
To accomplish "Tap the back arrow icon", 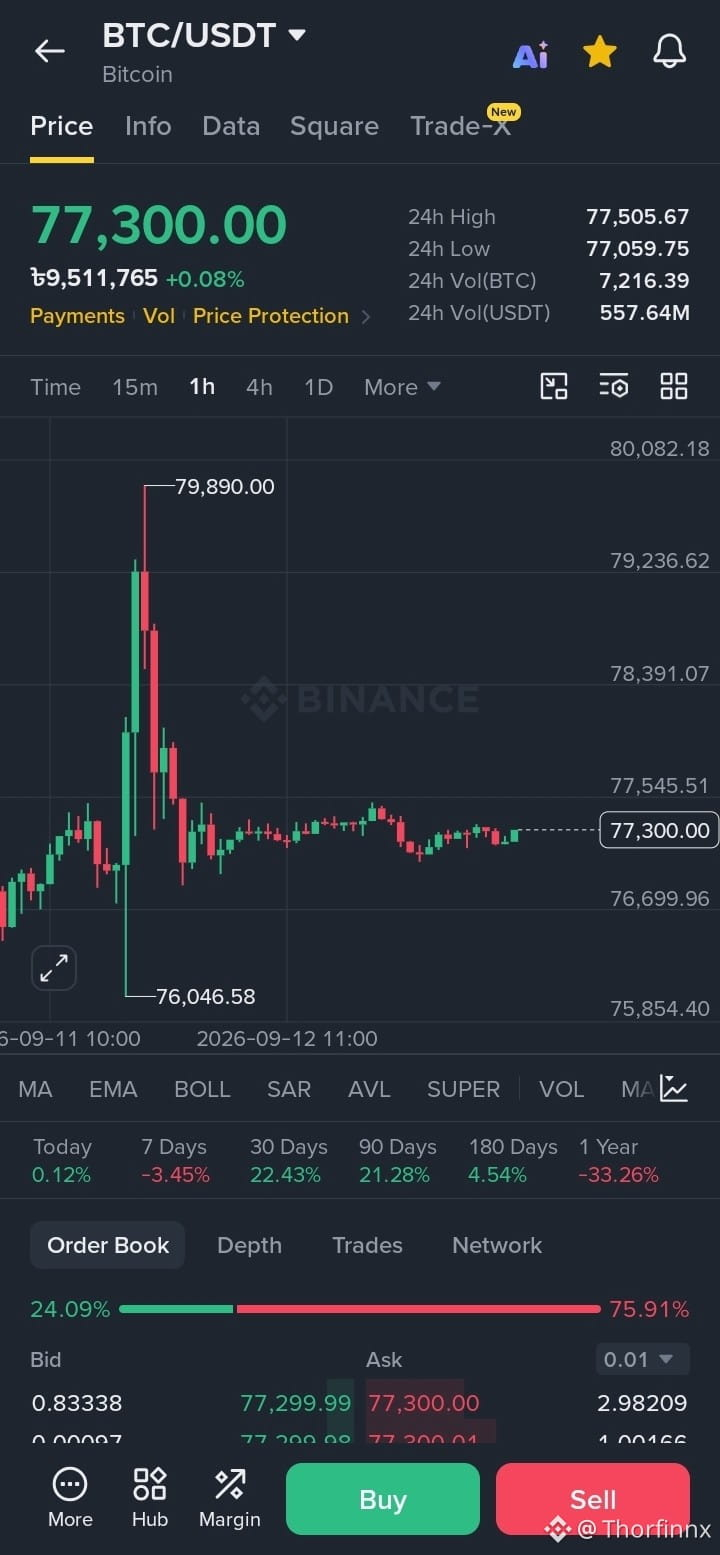I will [49, 51].
